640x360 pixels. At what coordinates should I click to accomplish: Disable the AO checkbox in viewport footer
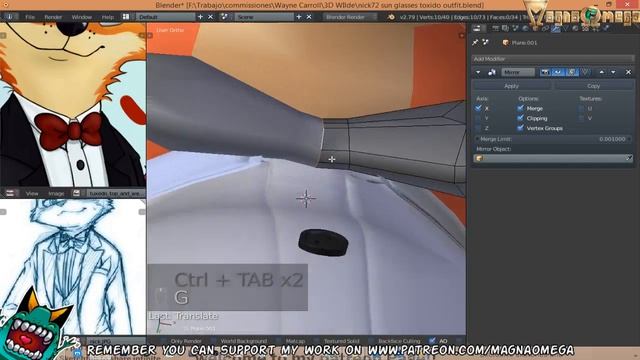coord(433,340)
